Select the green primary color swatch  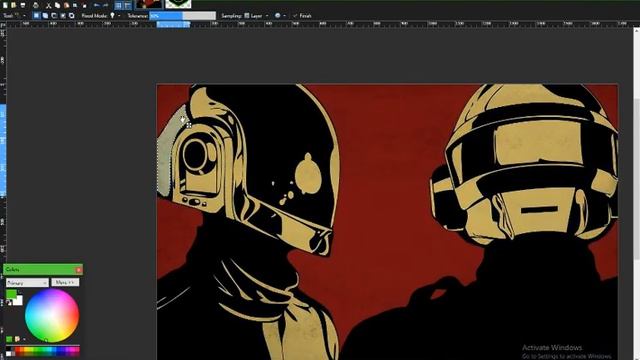pyautogui.click(x=11, y=294)
